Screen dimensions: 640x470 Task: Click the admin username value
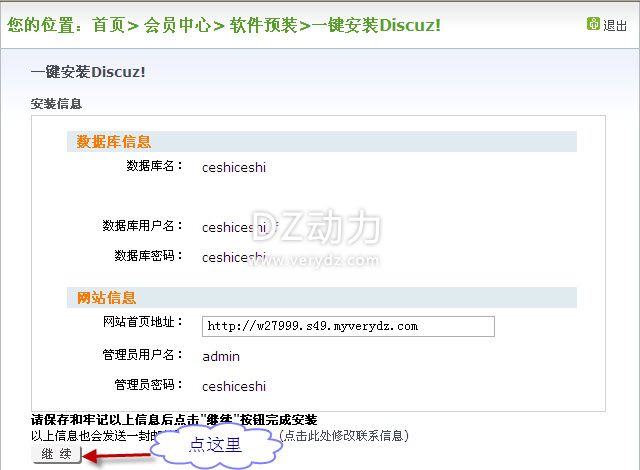(221, 356)
